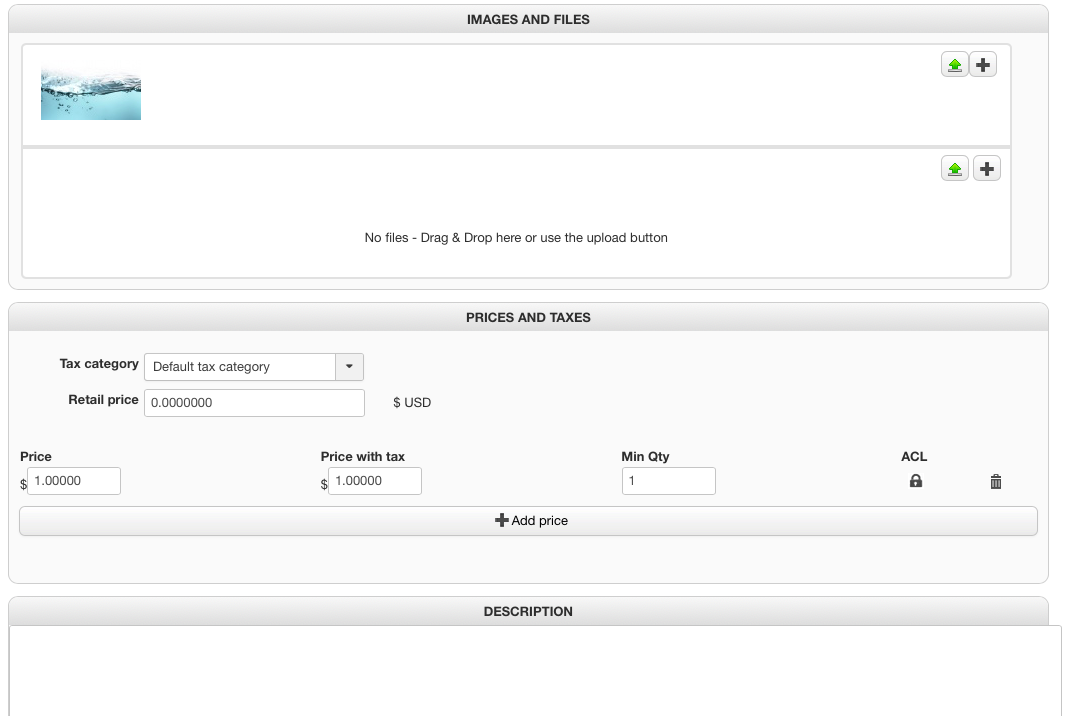Screen dimensions: 1073x716
Task: Click the water image thumbnail
Action: [91, 94]
